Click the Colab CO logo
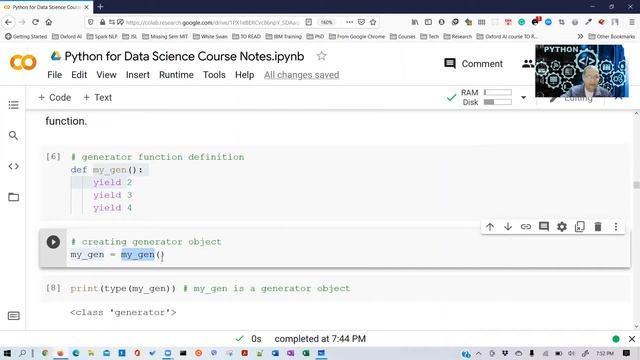 pyautogui.click(x=23, y=63)
